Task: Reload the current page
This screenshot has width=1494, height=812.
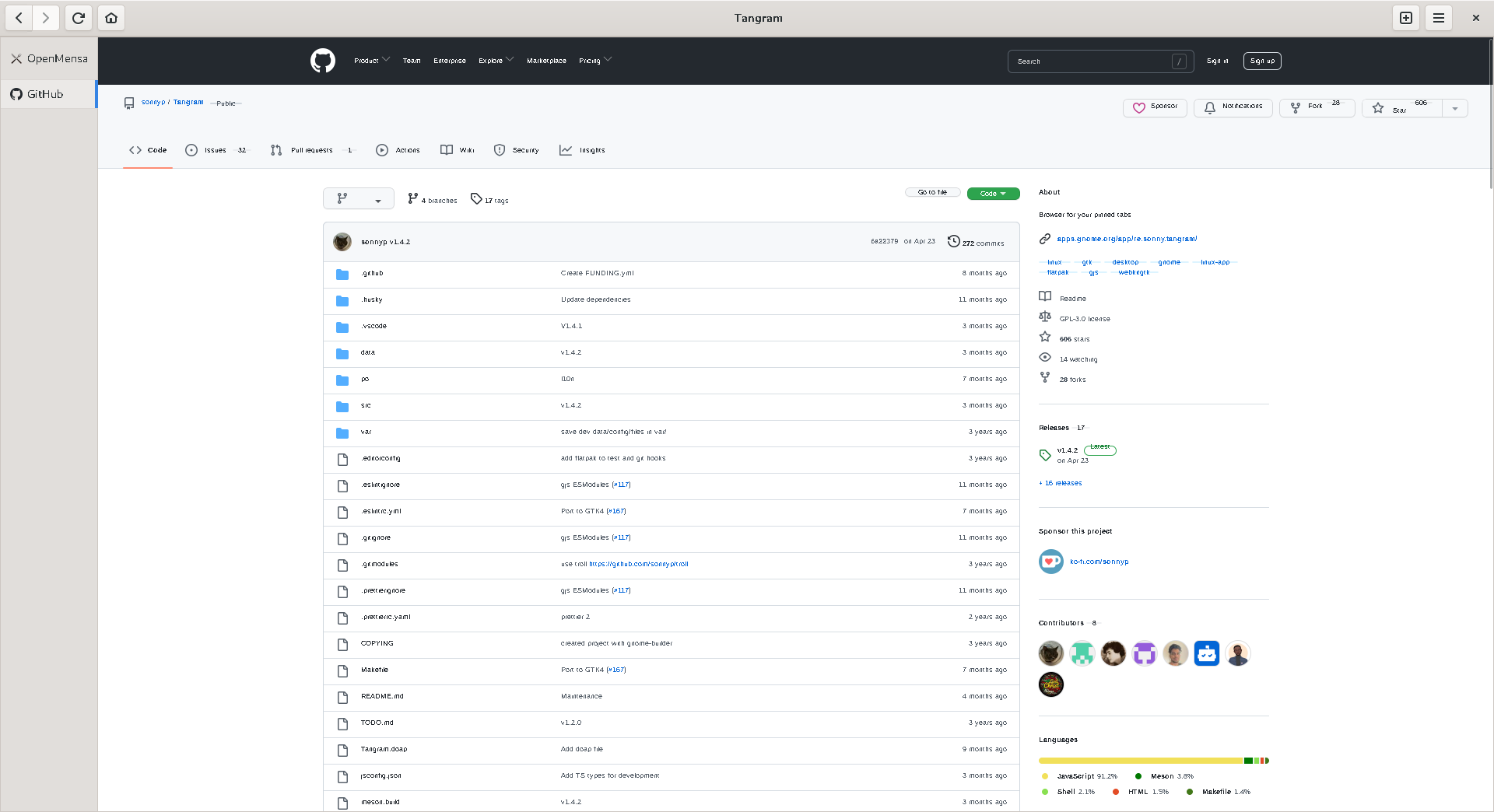Action: pyautogui.click(x=79, y=18)
